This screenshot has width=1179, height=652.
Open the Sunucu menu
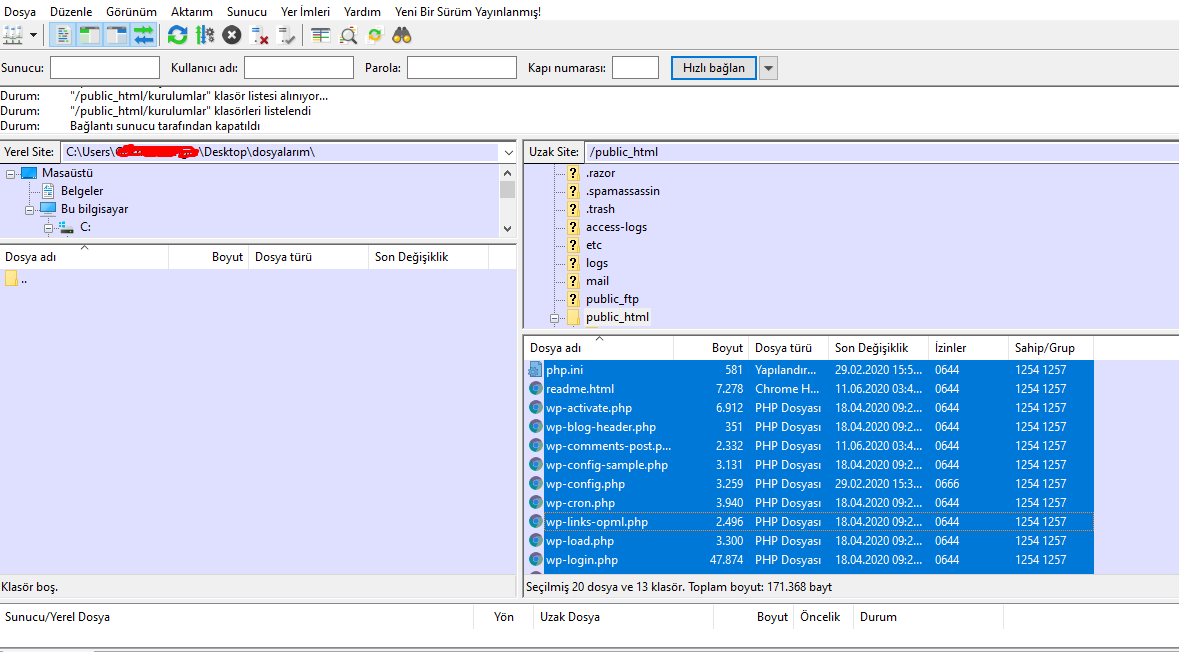247,11
